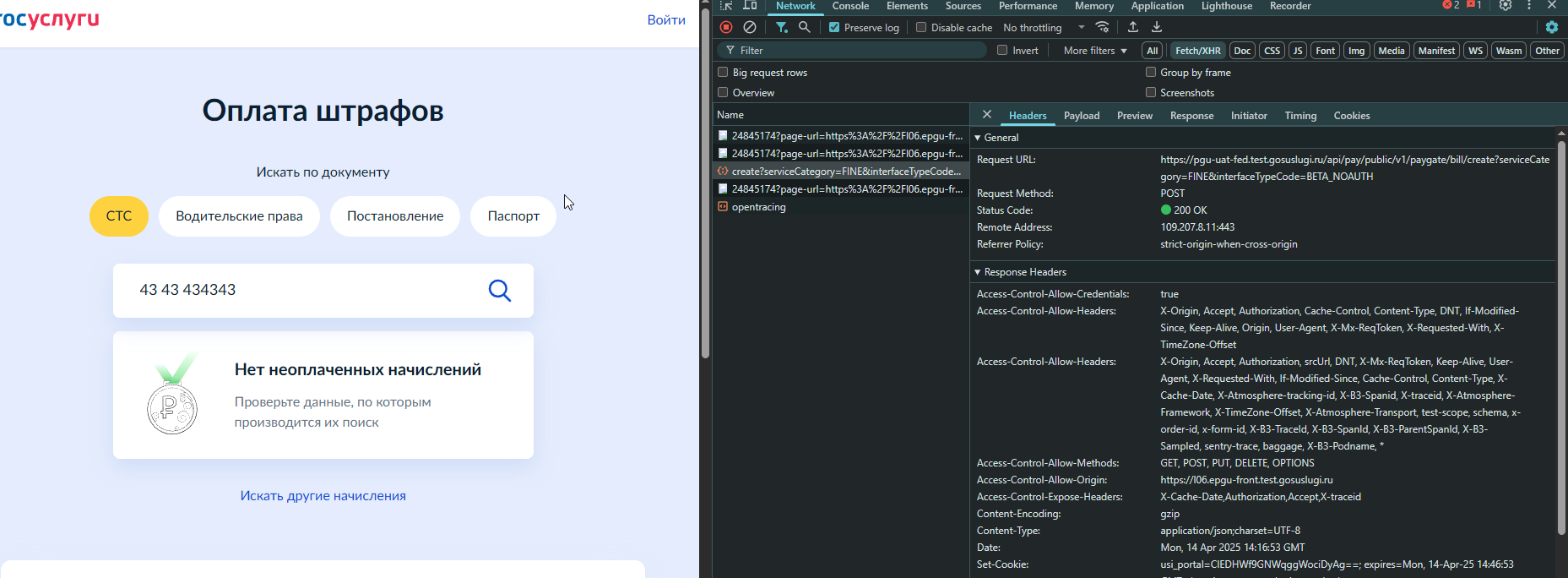Screen dimensions: 1568x578
Task: Filter by CSS type
Action: (1272, 51)
